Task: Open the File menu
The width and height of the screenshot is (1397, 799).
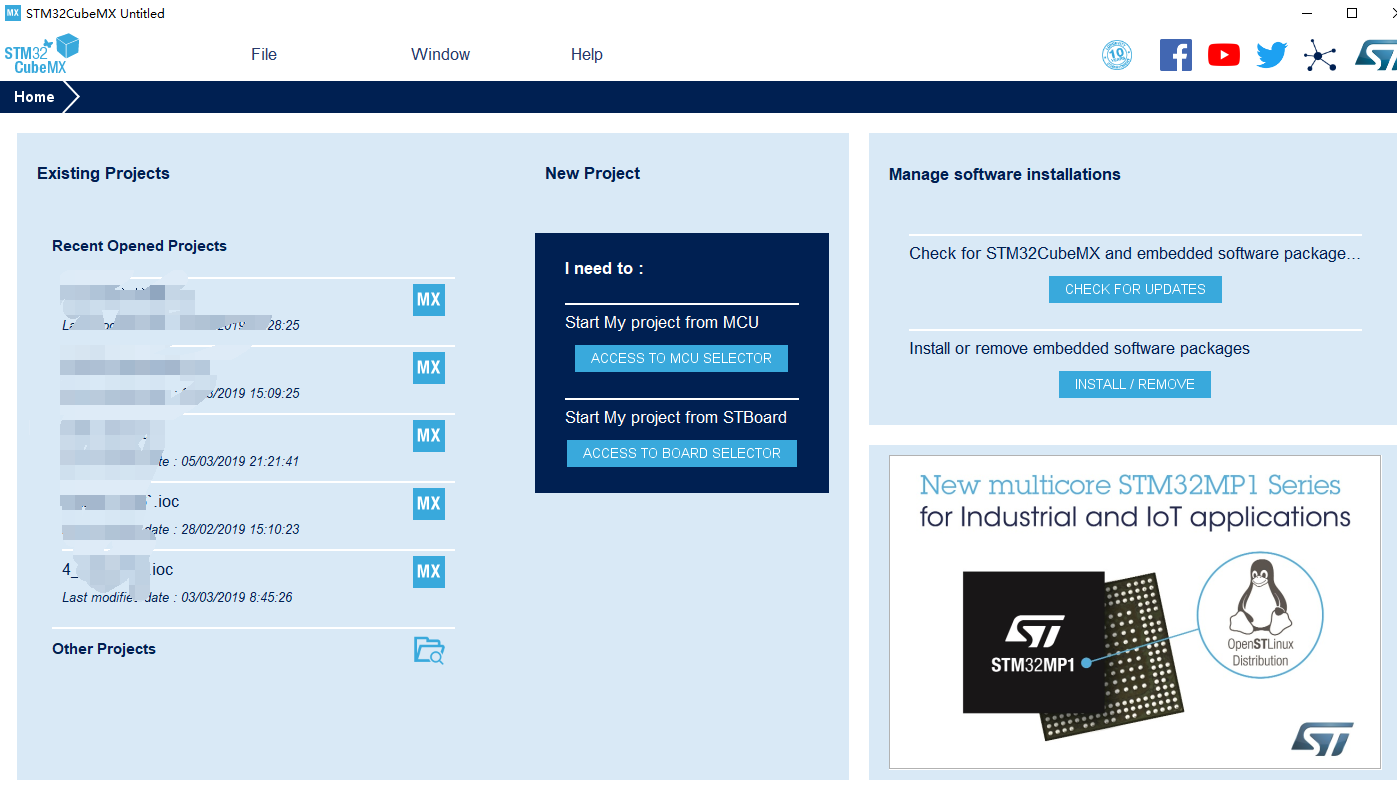Action: click(264, 55)
